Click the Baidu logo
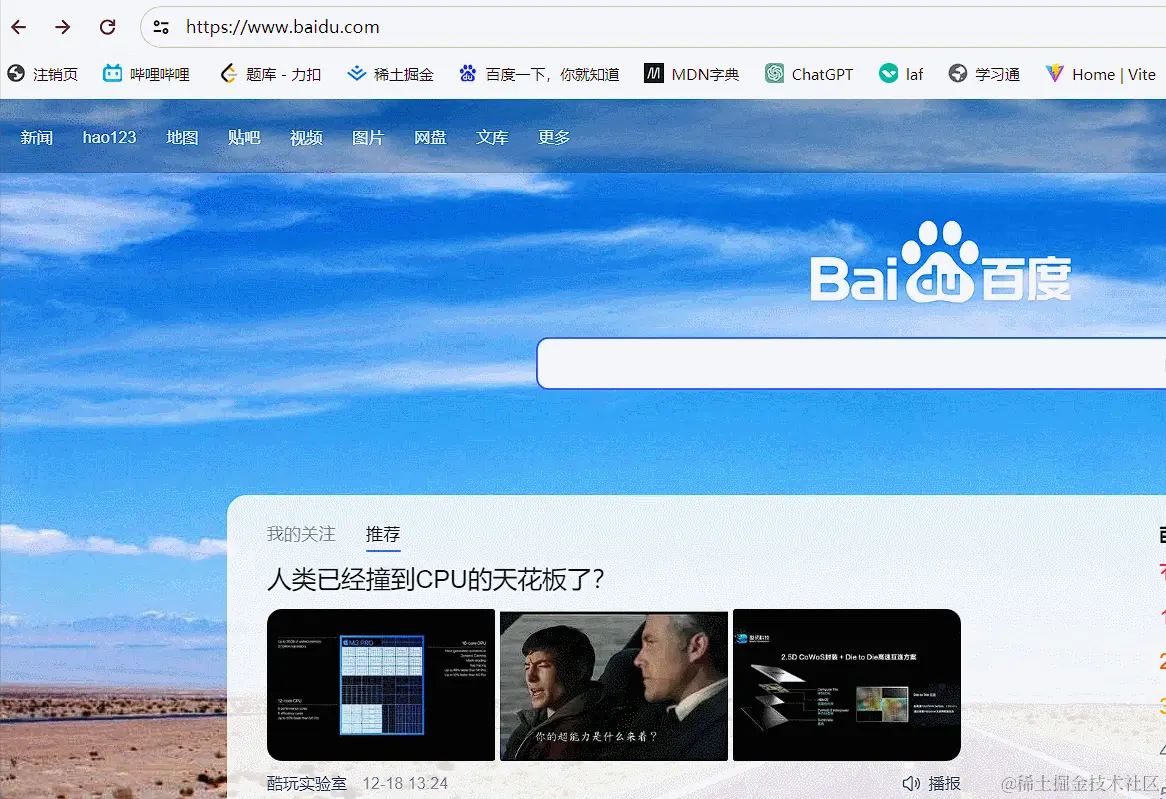Viewport: 1166px width, 799px height. click(x=940, y=262)
